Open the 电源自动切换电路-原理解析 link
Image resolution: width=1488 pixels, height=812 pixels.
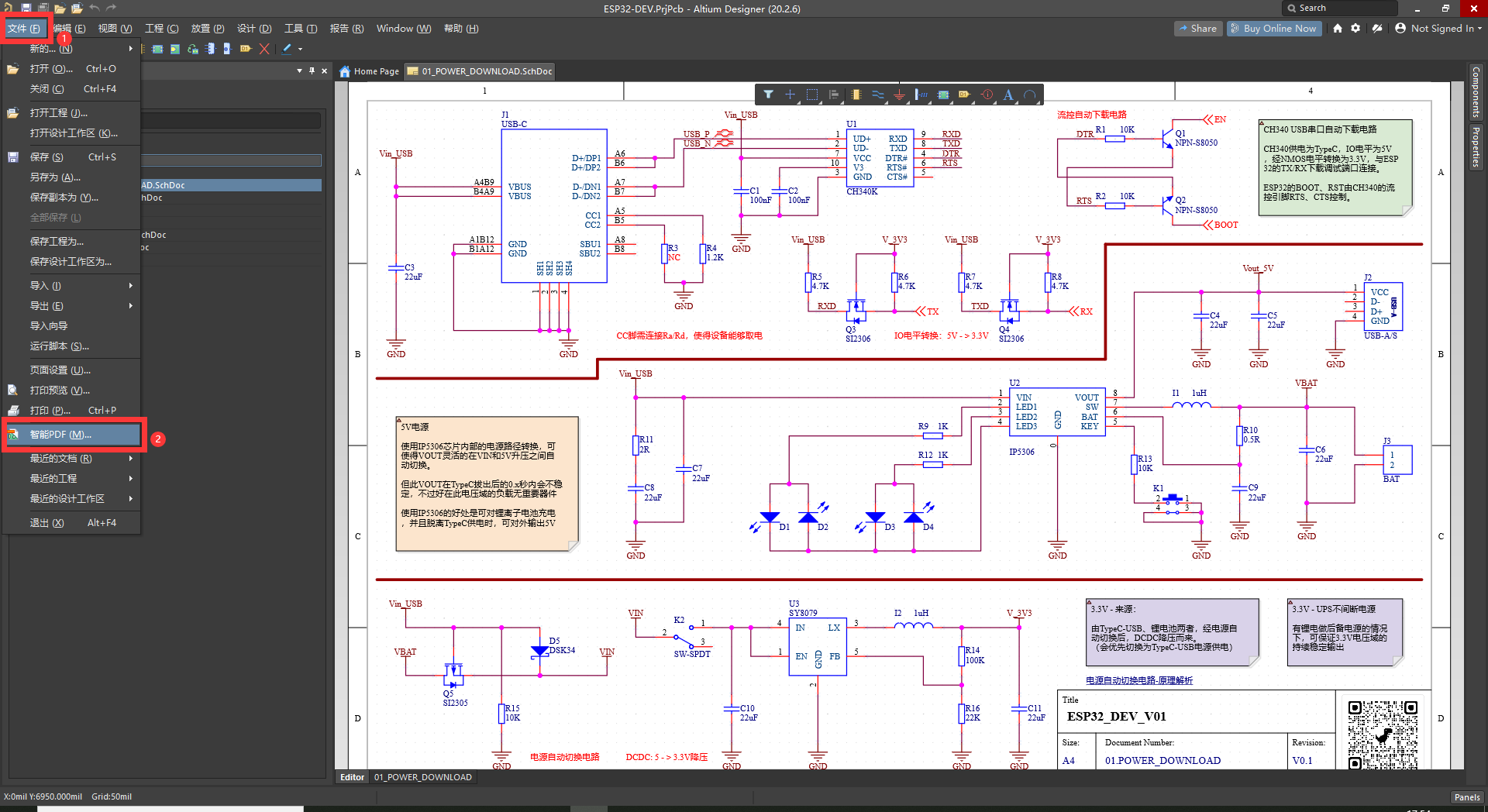pos(1138,680)
